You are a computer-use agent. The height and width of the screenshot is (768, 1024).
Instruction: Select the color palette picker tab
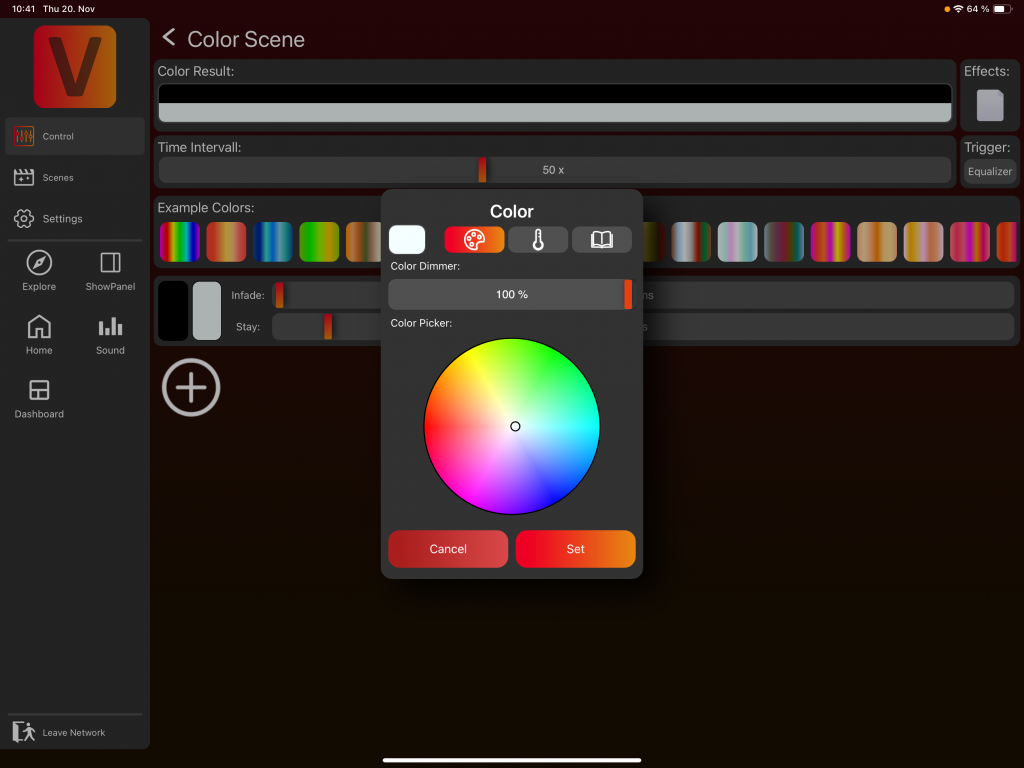pyautogui.click(x=474, y=240)
